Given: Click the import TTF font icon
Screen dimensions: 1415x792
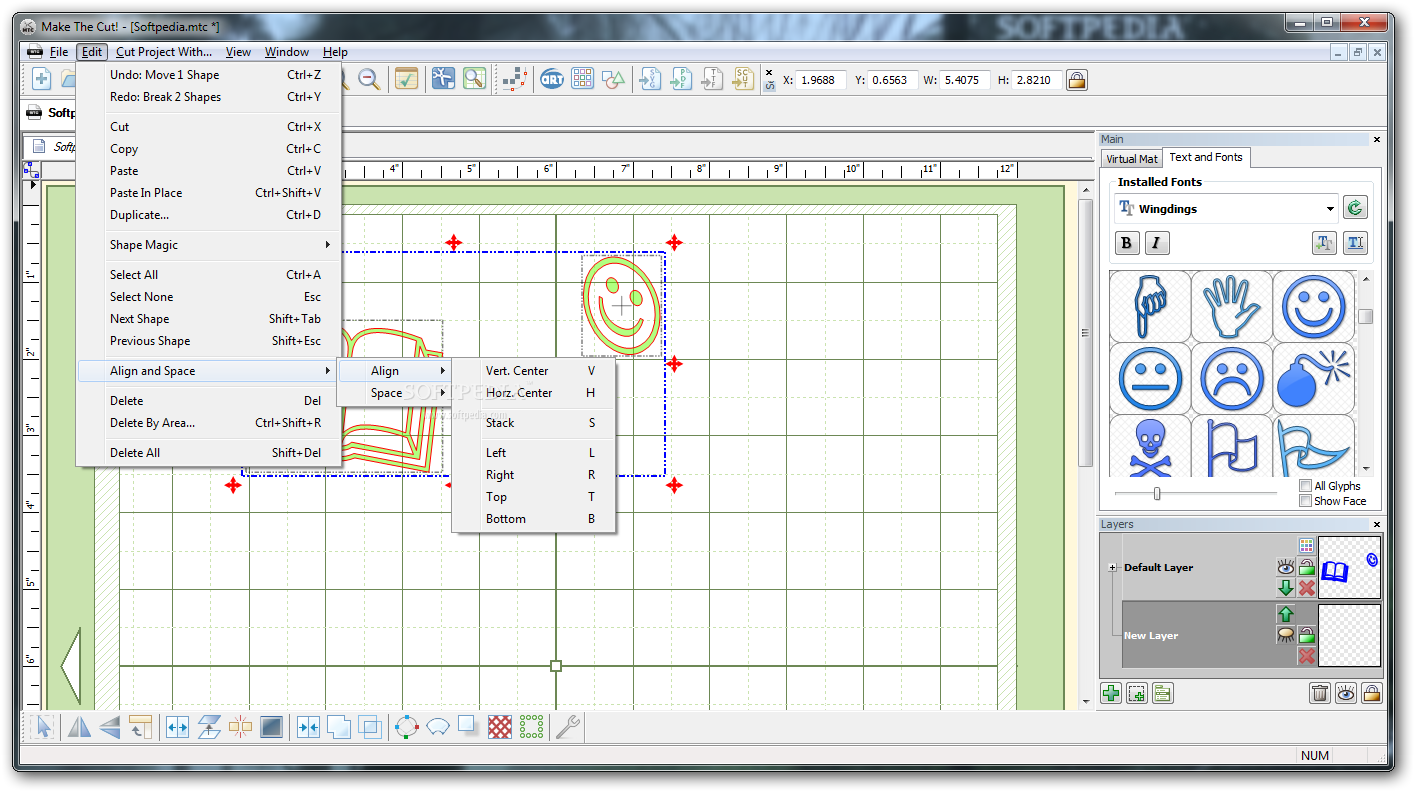Looking at the screenshot, I should [x=712, y=79].
